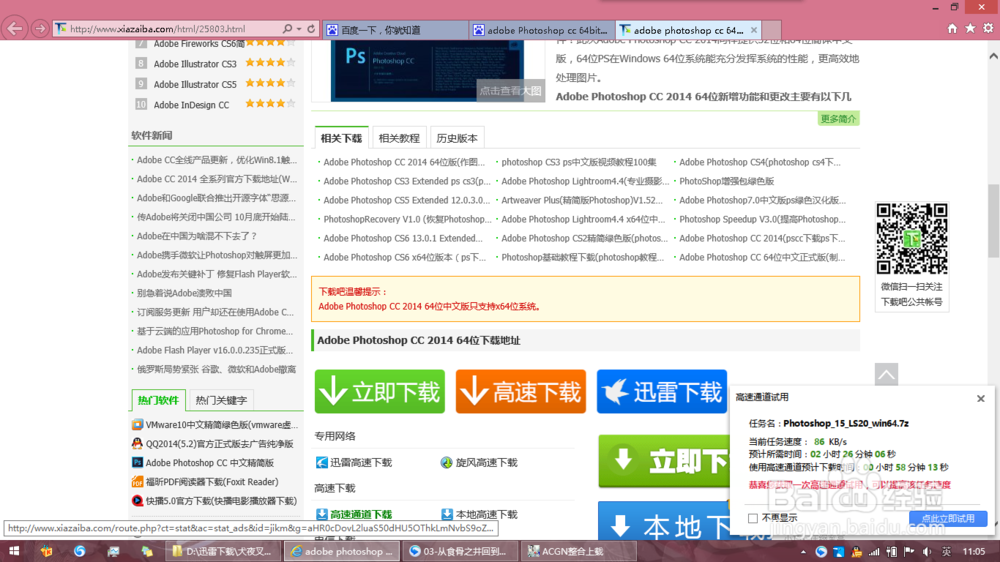This screenshot has height=562, width=1000.
Task: Click the search magnifier in address bar
Action: coord(287,29)
